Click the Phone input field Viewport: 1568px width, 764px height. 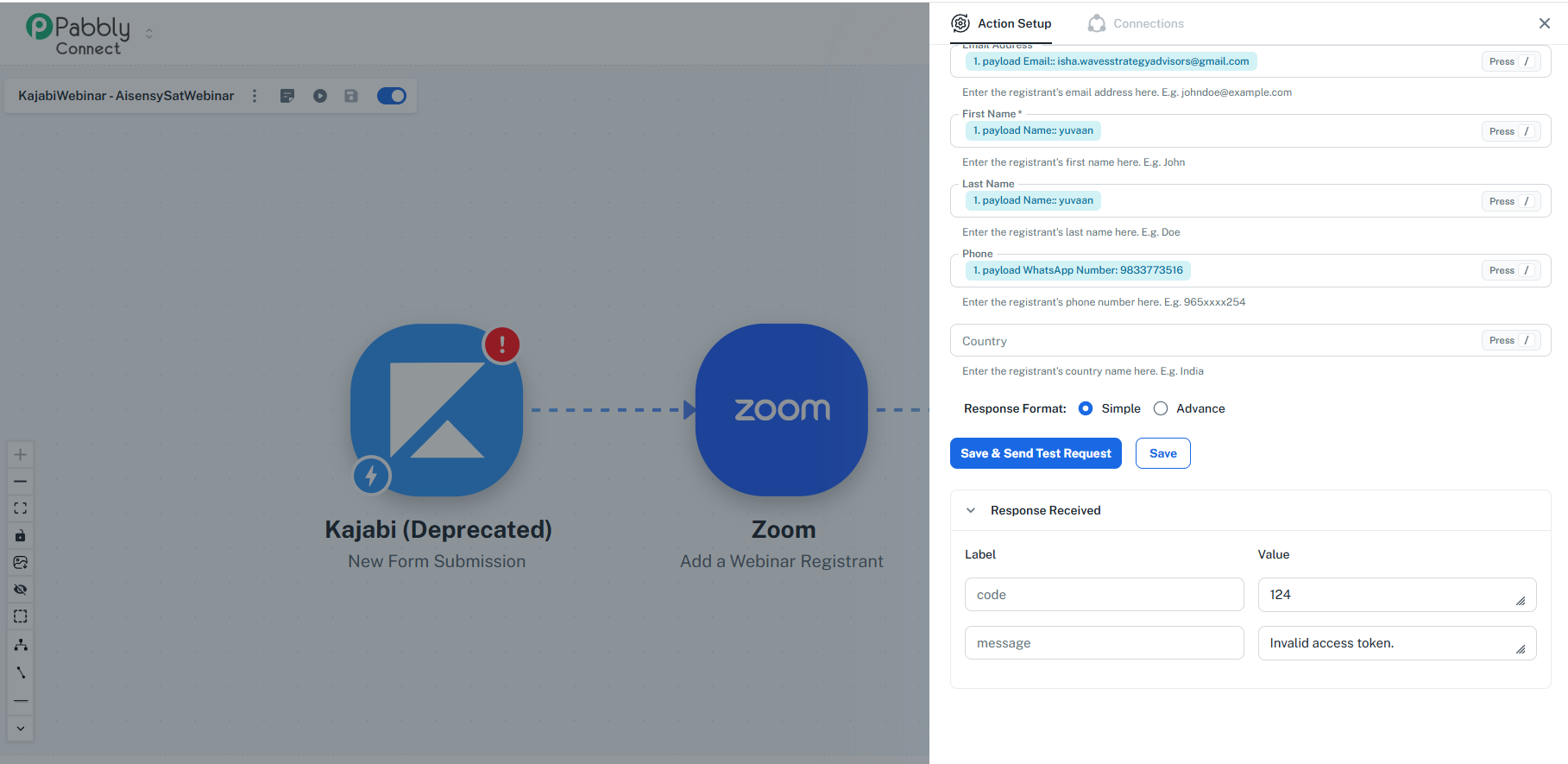tap(1250, 270)
